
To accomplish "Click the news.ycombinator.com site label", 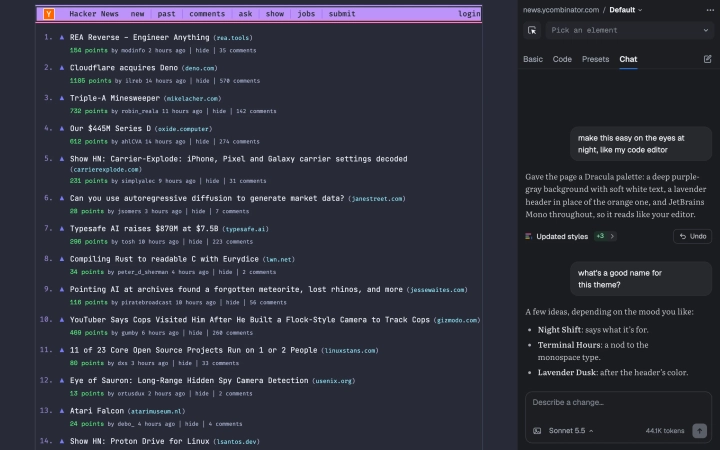I will [561, 10].
